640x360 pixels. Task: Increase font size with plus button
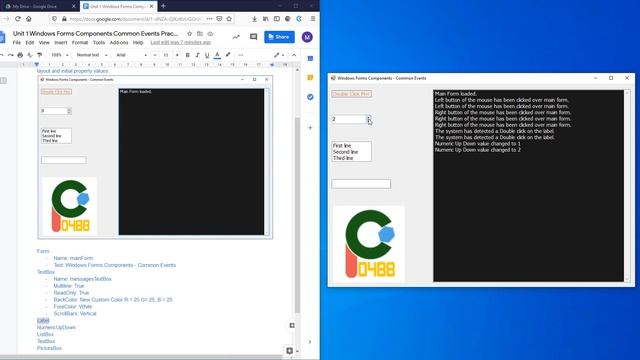177,55
